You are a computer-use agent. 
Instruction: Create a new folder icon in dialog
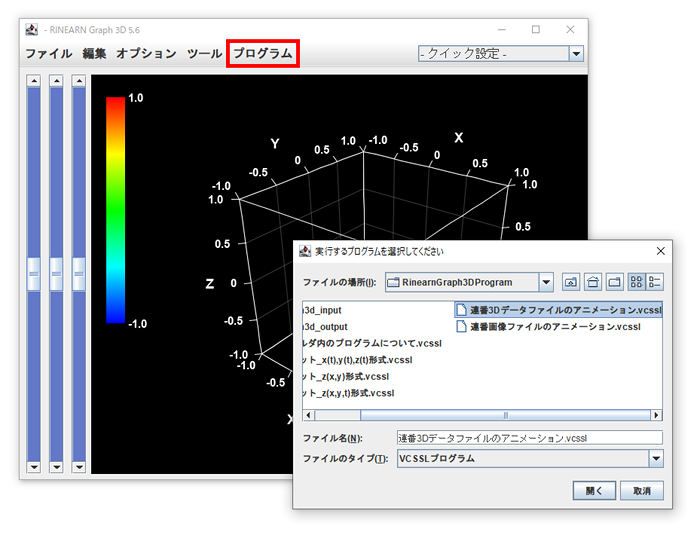coord(615,282)
